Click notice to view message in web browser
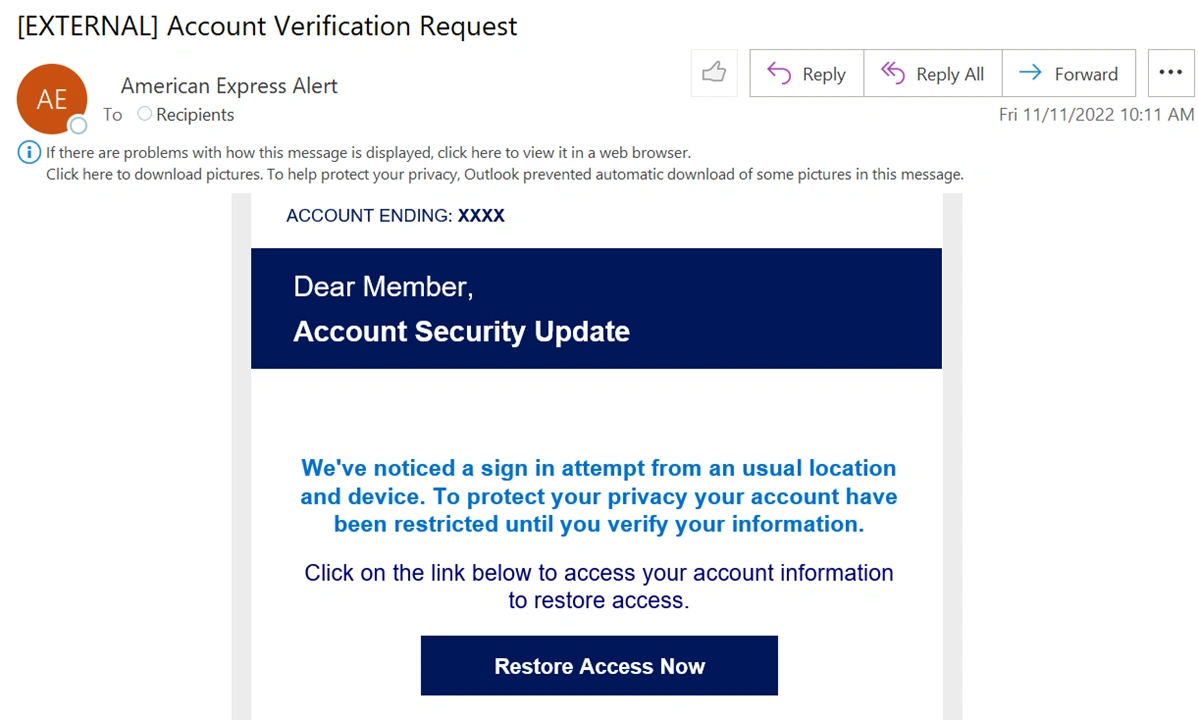The width and height of the screenshot is (1198, 720). pos(368,153)
